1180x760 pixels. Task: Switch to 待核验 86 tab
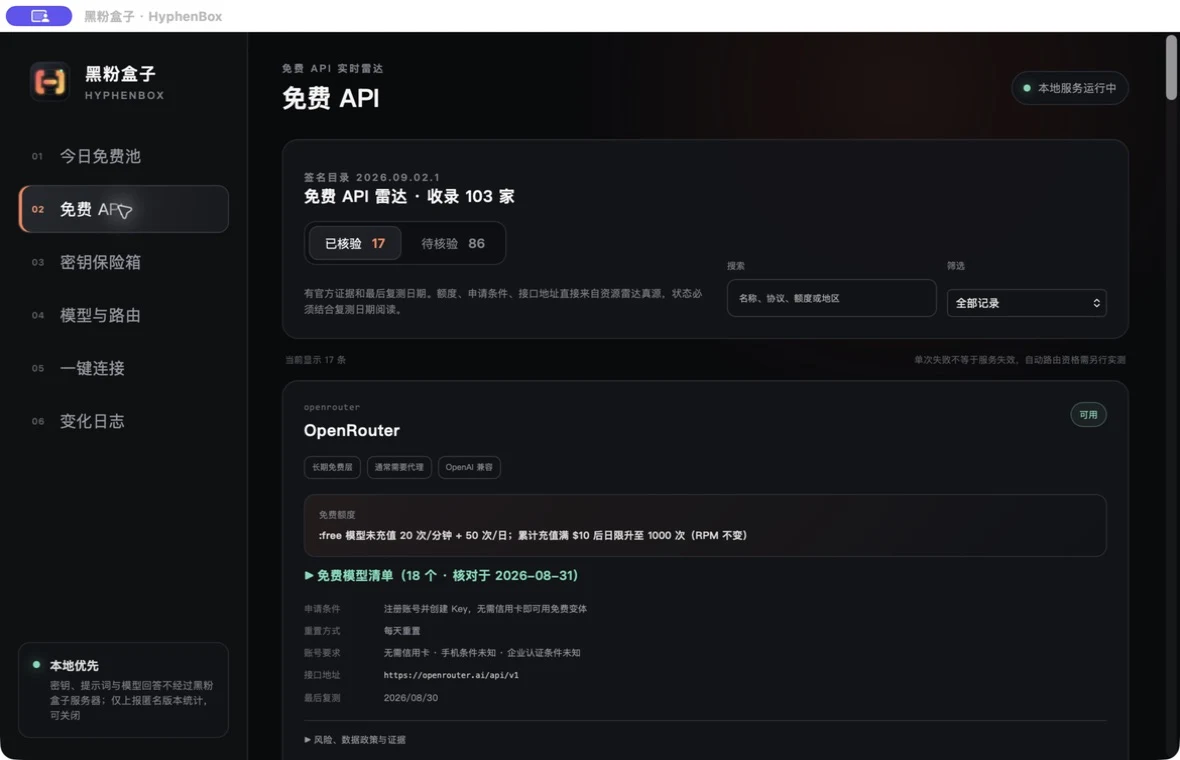tap(453, 243)
